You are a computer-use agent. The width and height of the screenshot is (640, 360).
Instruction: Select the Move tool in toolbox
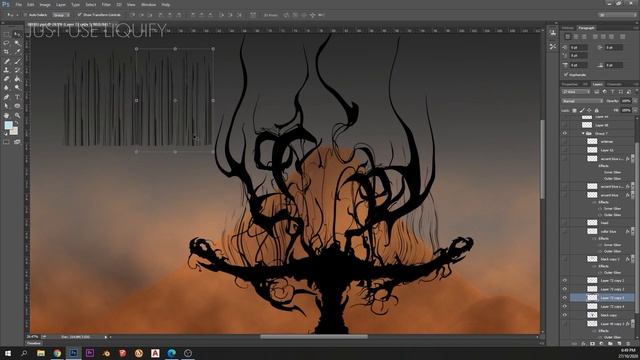(x=17, y=35)
